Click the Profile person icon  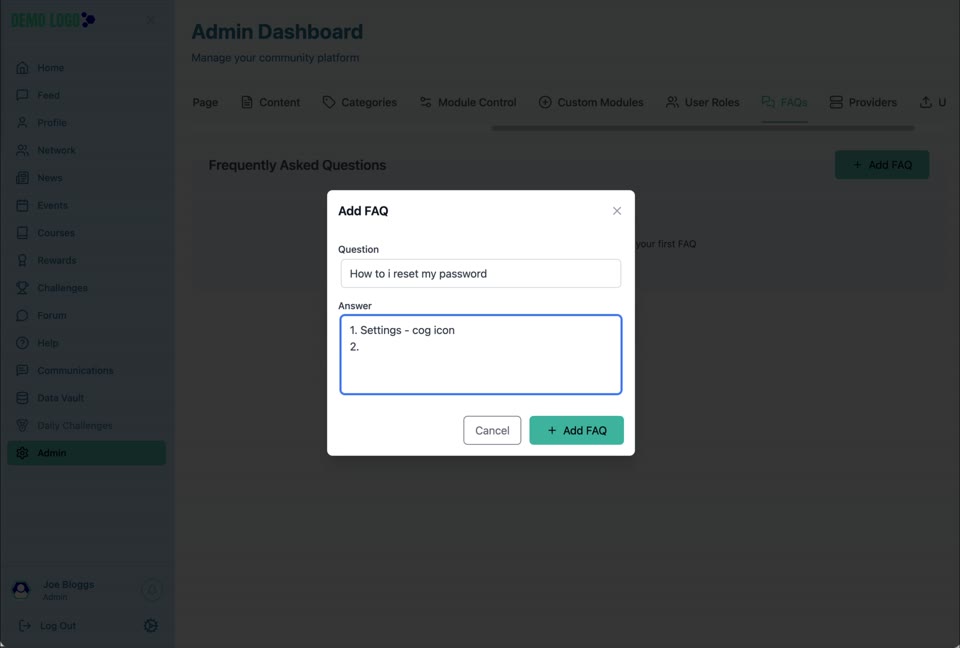[22, 122]
